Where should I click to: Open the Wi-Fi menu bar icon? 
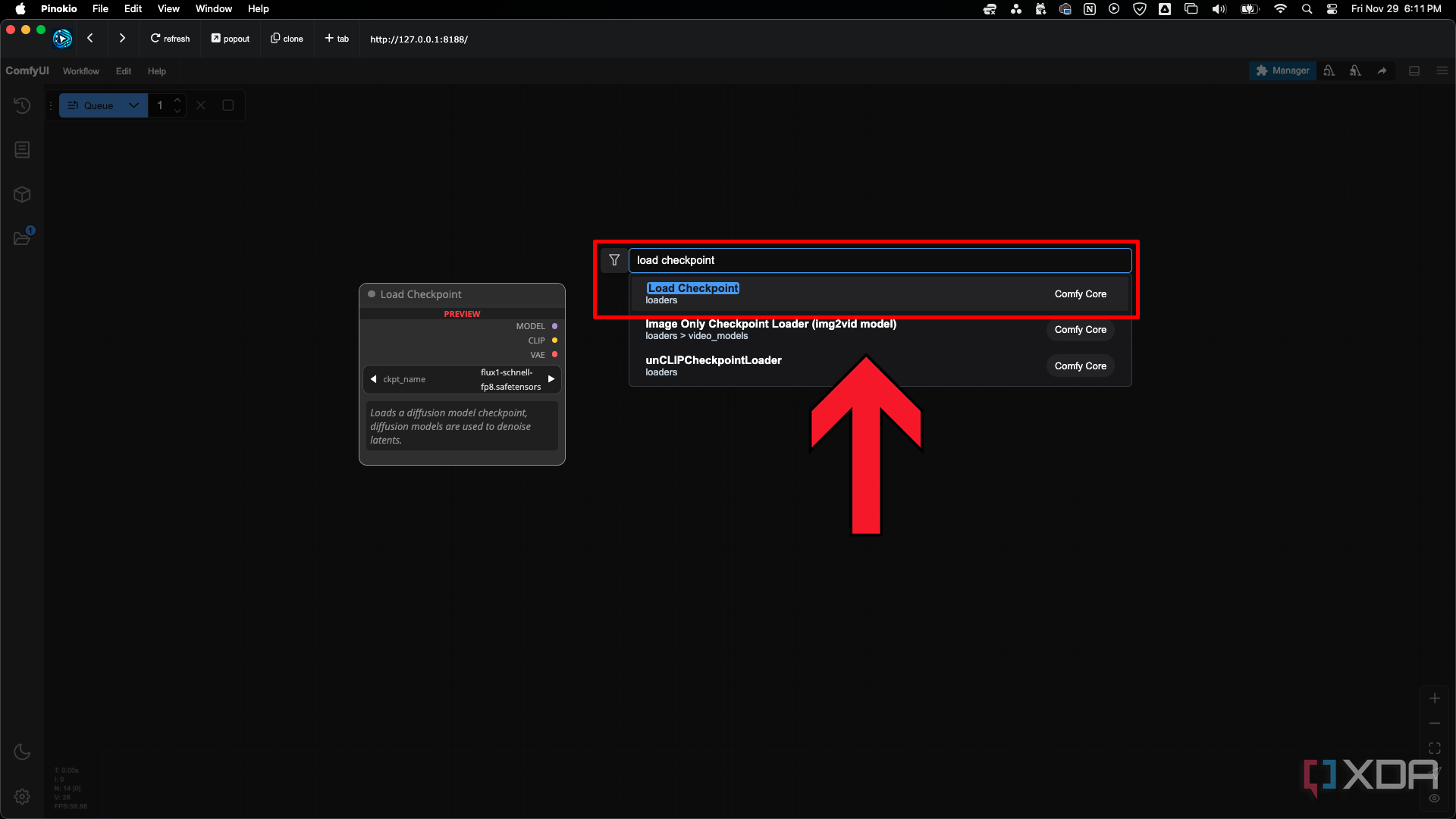[1281, 9]
